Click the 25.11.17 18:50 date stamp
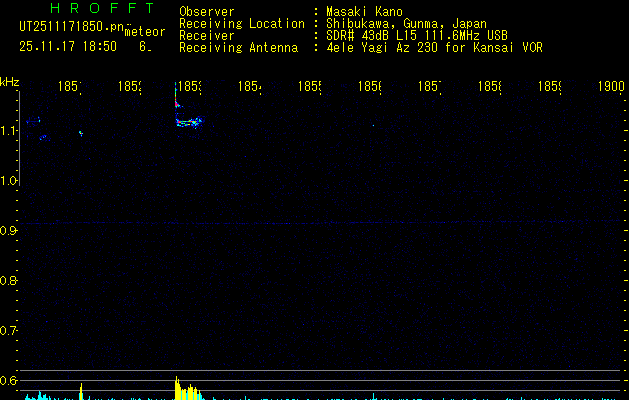Screen dimensions: 629x400 point(68,46)
